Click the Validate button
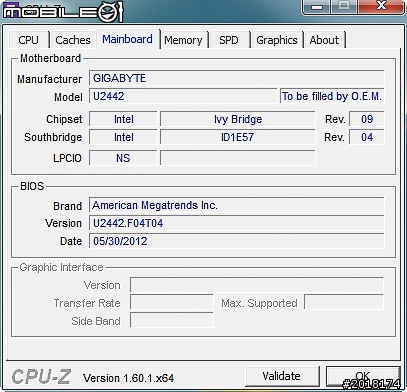407x392 pixels. click(x=282, y=376)
